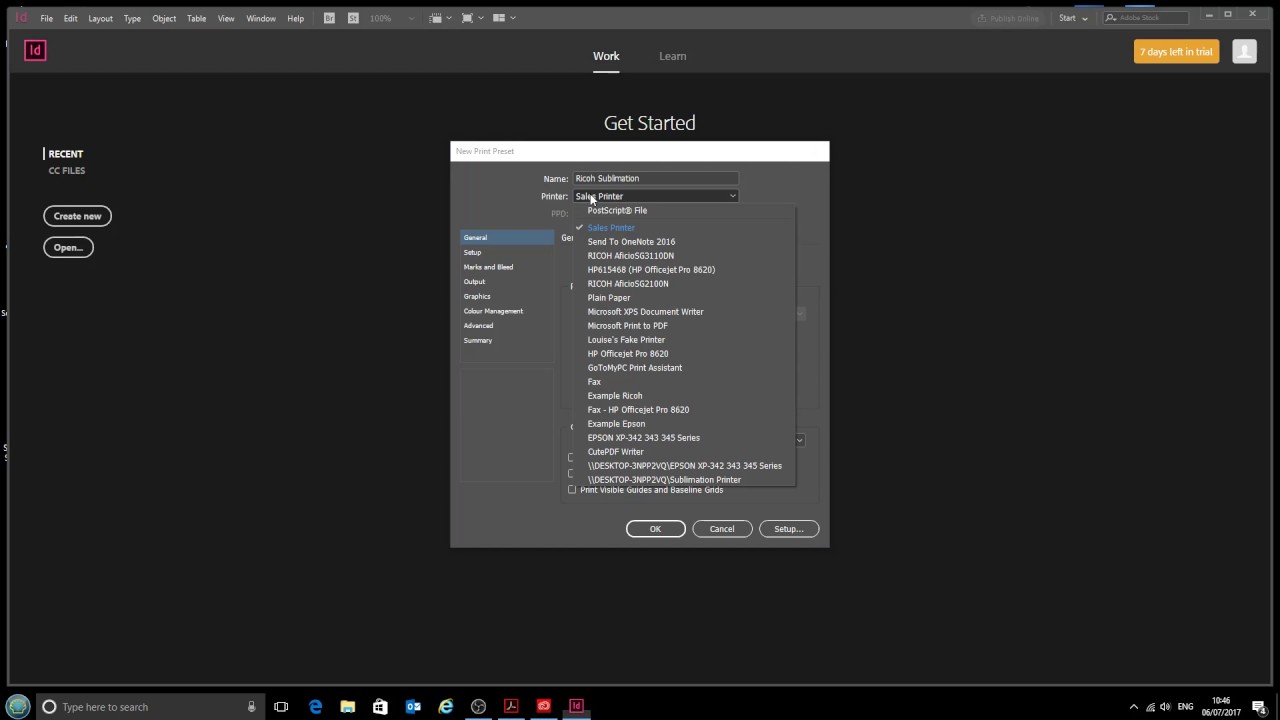Select Graphics in the preset category list
1280x720 pixels.
(x=507, y=296)
